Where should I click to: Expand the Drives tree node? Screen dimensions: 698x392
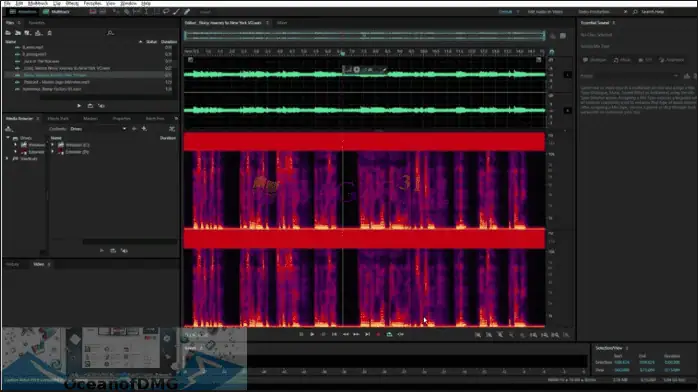[x=8, y=138]
